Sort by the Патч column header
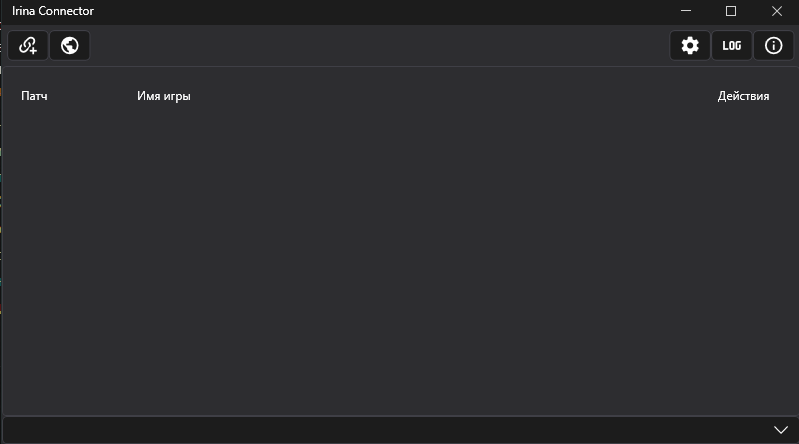The image size is (799, 444). pyautogui.click(x=34, y=97)
